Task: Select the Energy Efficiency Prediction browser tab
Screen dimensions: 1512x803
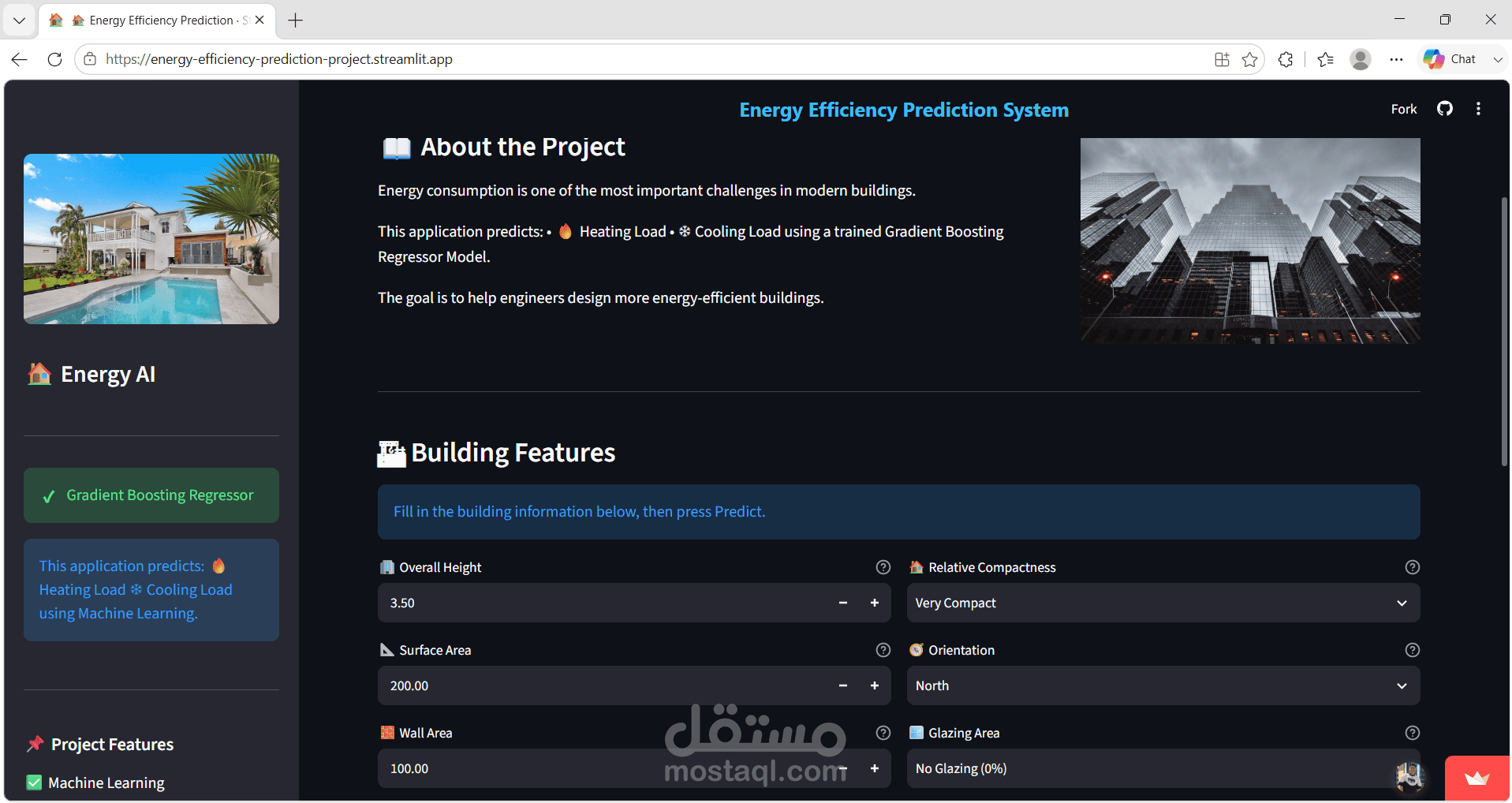Action: [158, 21]
